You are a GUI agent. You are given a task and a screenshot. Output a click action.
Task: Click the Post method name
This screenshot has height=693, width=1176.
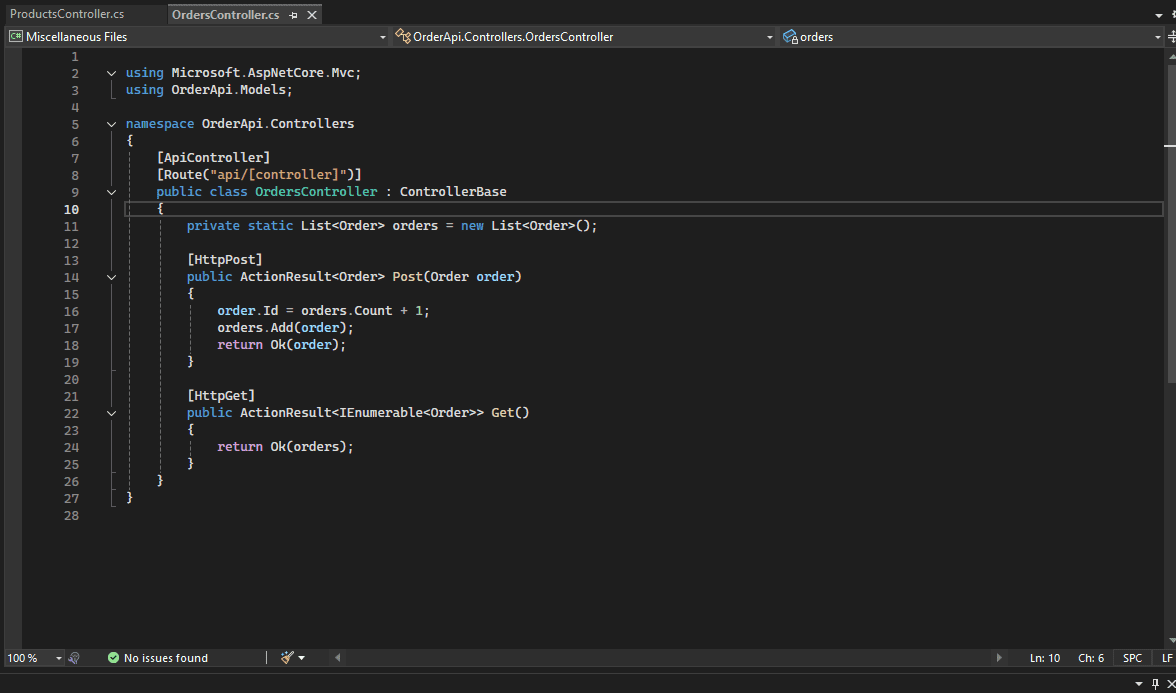click(407, 277)
